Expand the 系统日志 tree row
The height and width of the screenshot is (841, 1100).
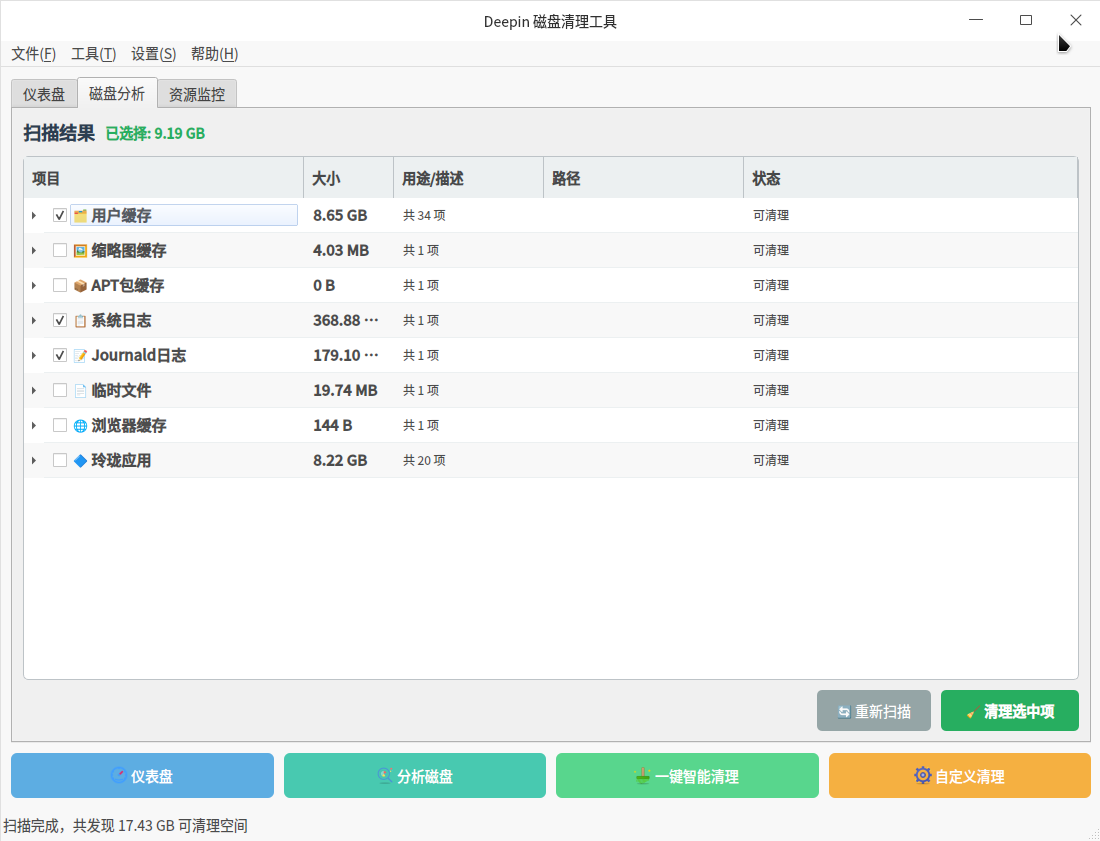point(33,321)
